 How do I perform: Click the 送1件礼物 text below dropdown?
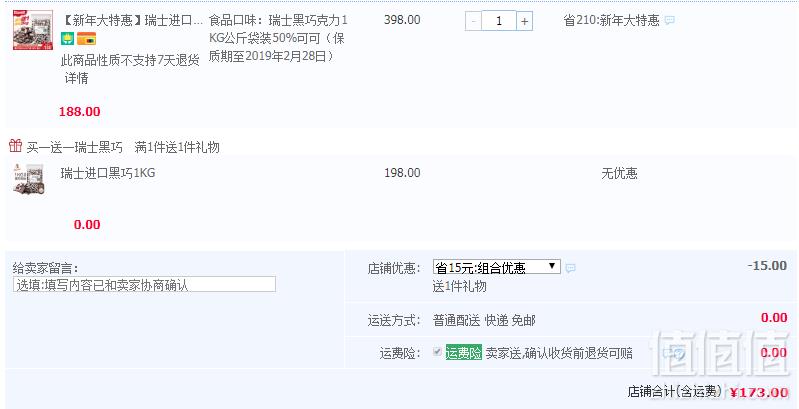[460, 287]
